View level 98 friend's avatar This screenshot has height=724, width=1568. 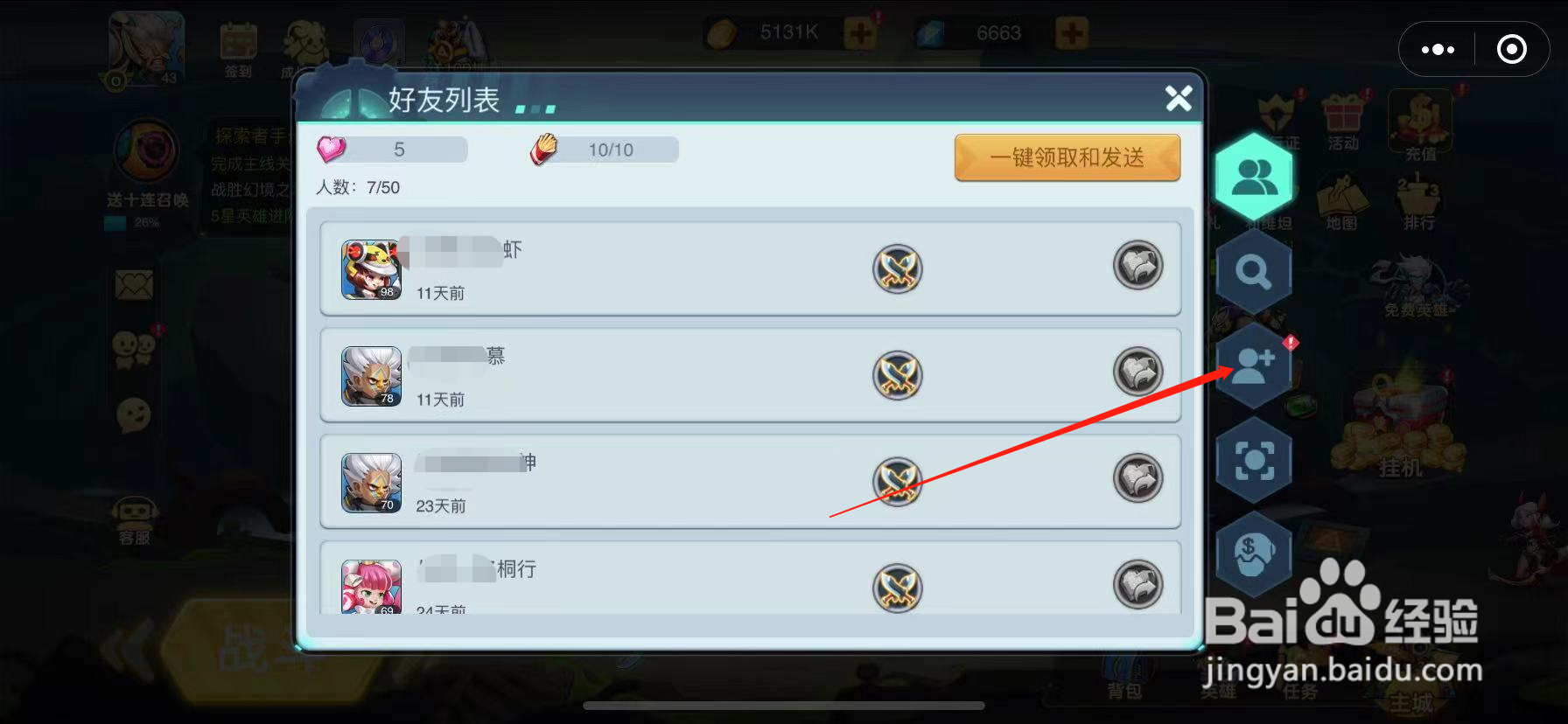coord(371,269)
